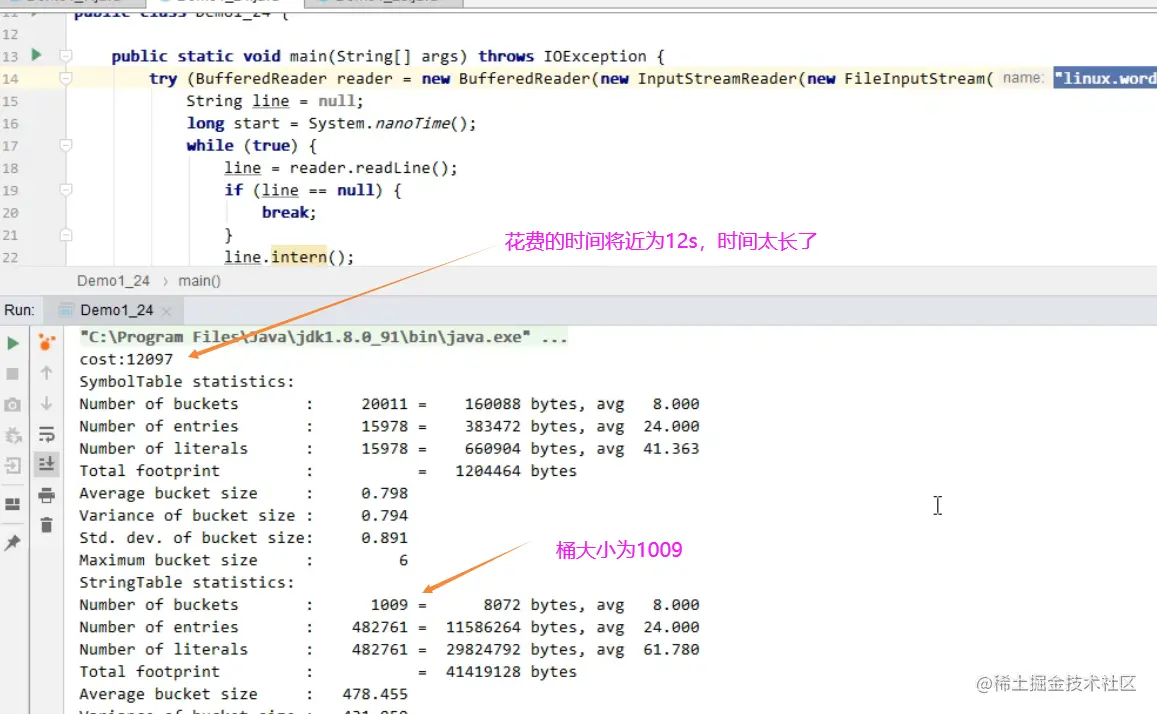The width and height of the screenshot is (1157, 714).
Task: Click the "linux.word" string literal
Action: 1105,78
